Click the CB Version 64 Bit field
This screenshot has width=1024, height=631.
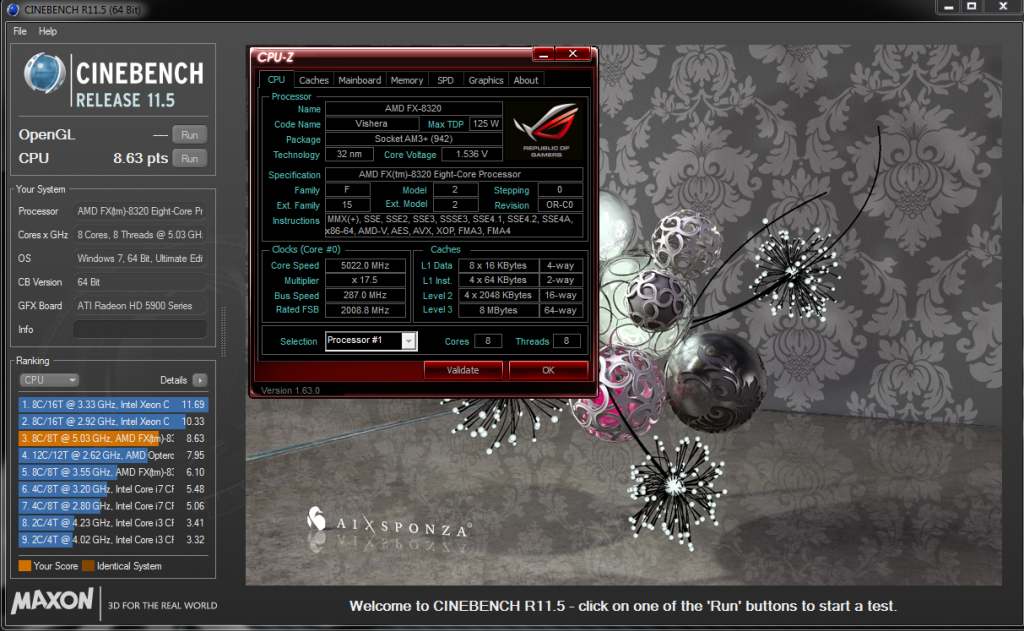pos(140,282)
